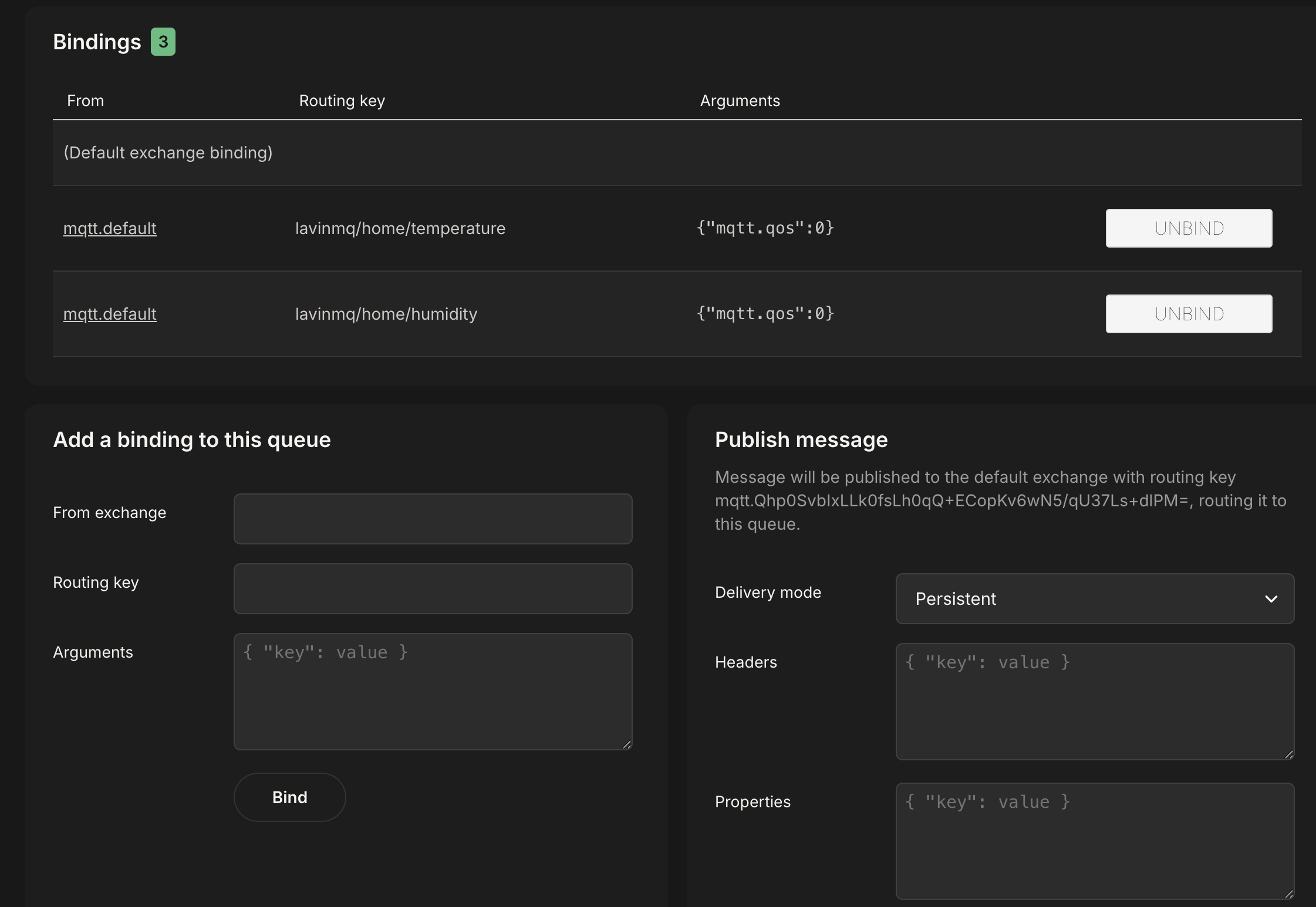This screenshot has height=907, width=1316.
Task: Select routing key lavinmq/home/temperature text
Action: (x=400, y=228)
